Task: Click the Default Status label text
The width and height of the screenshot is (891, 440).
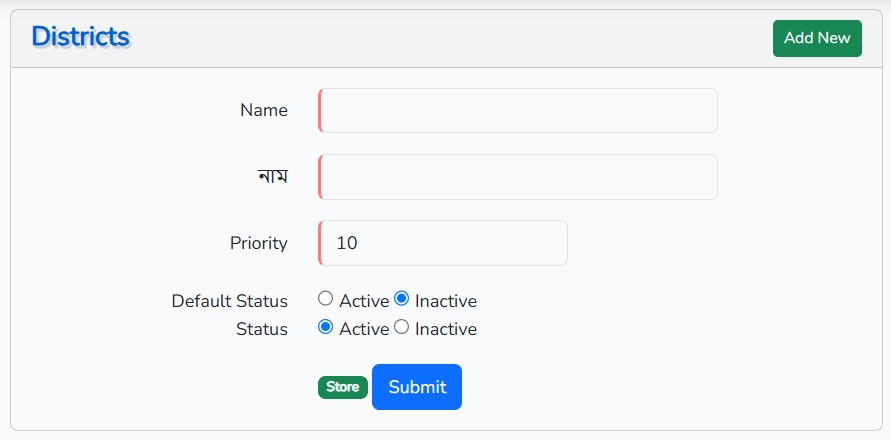Action: pyautogui.click(x=230, y=301)
